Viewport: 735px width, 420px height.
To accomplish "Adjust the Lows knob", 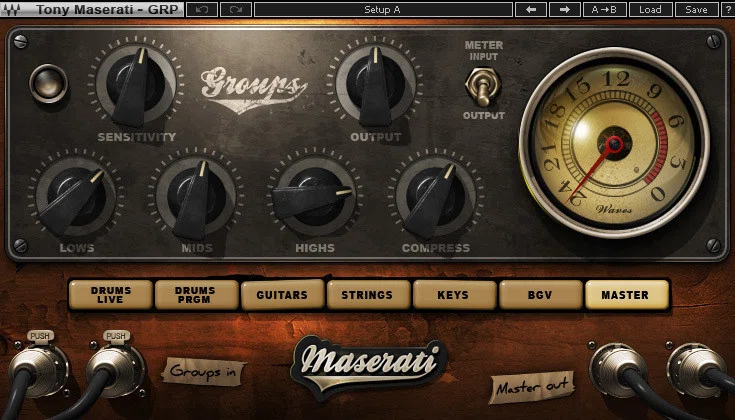I will 75,196.
